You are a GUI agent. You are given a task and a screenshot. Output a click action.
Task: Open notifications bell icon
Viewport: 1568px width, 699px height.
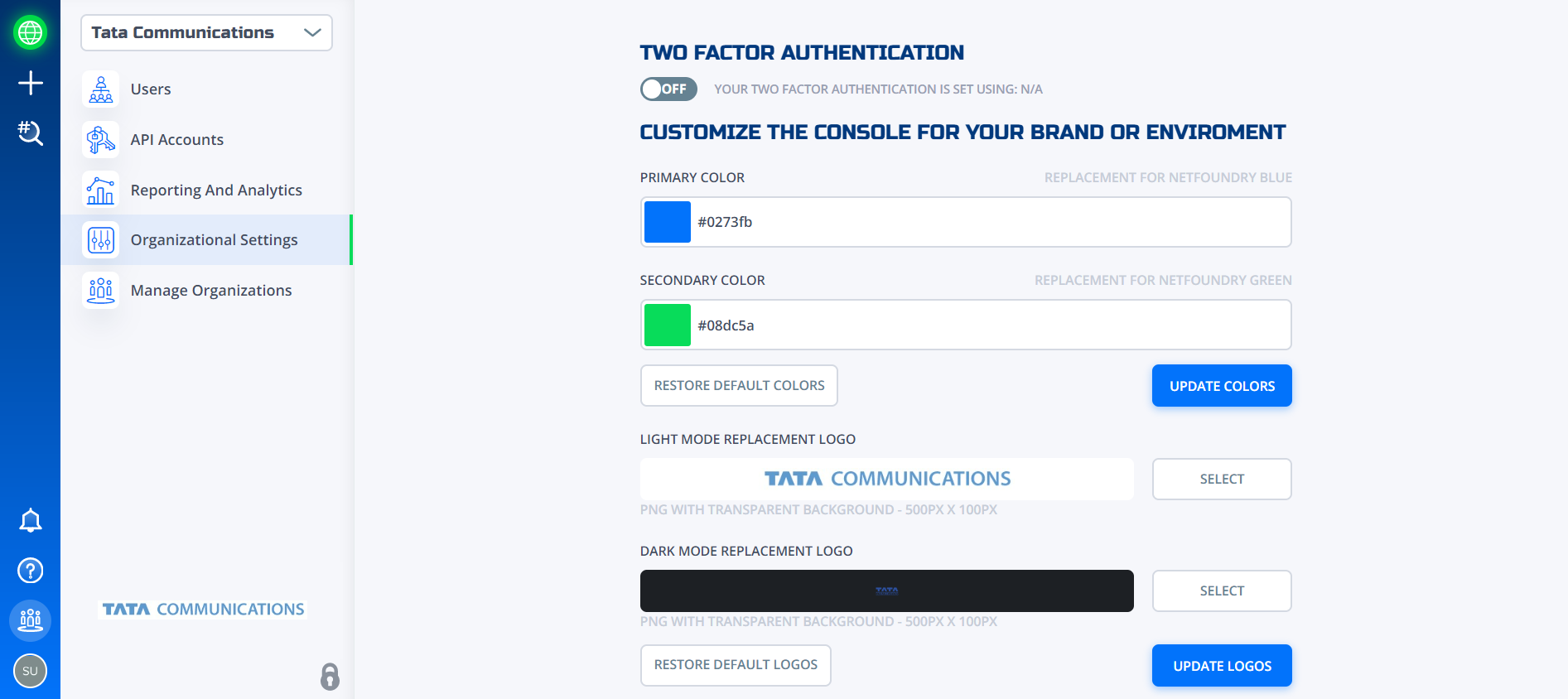31,520
